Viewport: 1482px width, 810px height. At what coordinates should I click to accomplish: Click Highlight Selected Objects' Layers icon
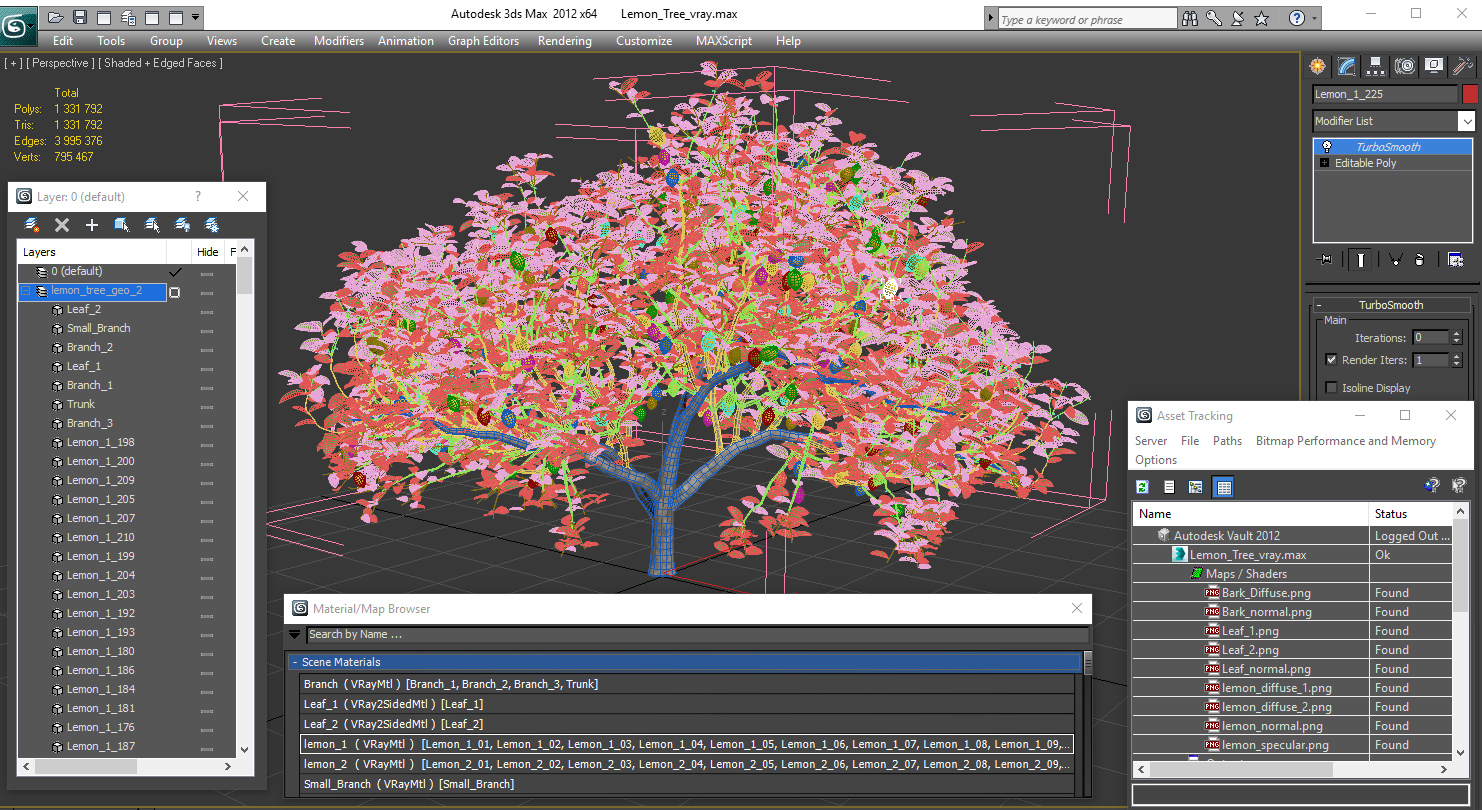[152, 225]
